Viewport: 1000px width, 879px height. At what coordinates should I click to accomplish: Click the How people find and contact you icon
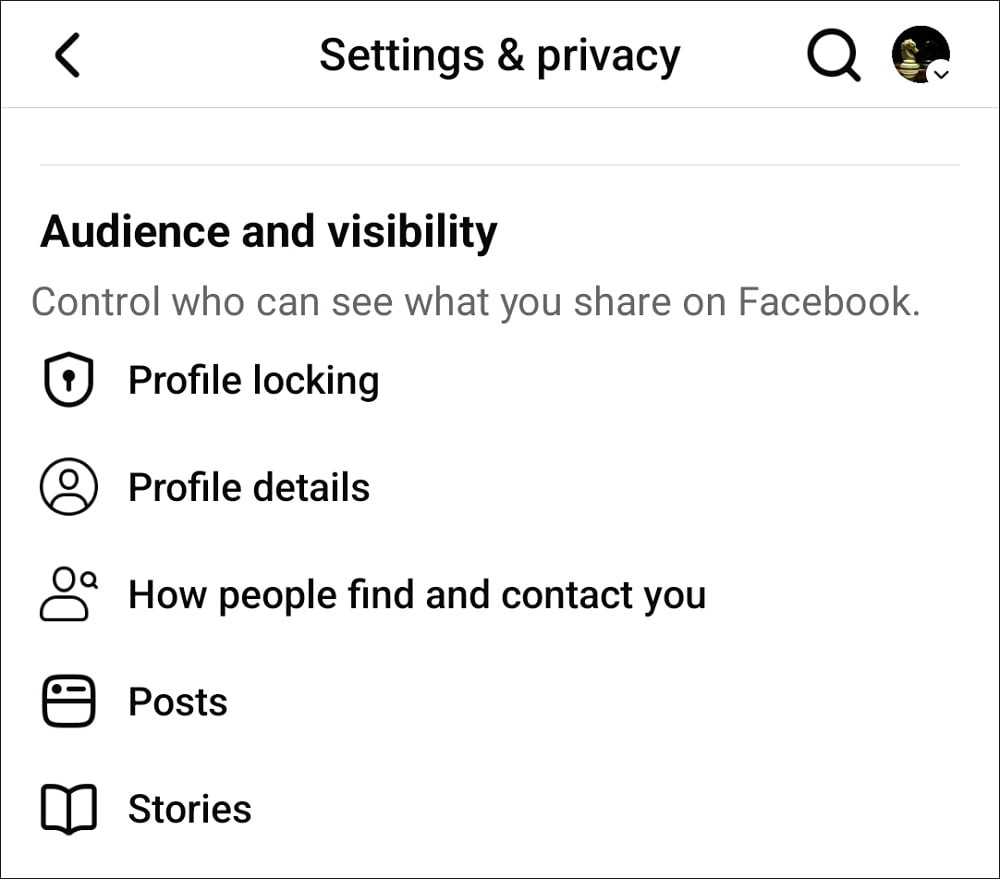68,594
